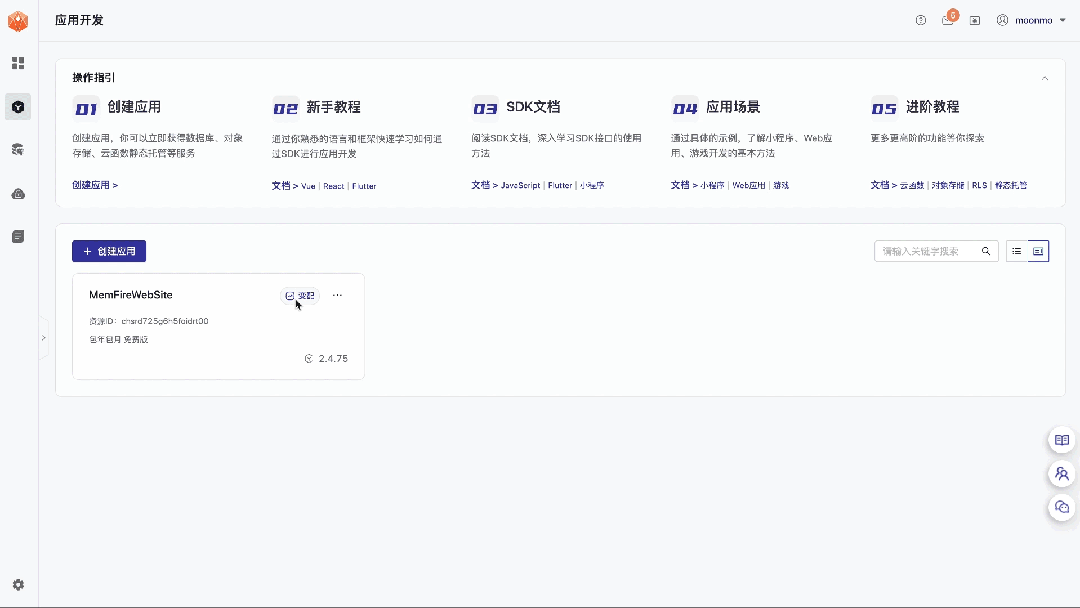Open the floating user support icon

coord(1061,474)
